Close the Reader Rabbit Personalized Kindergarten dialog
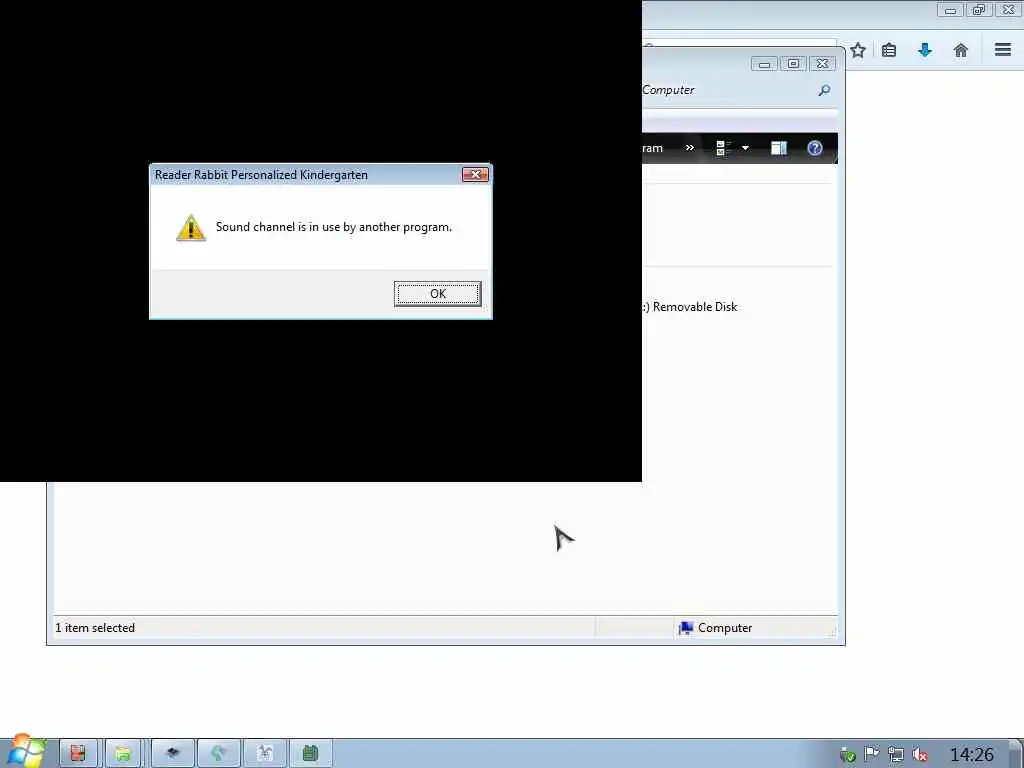1024x768 pixels. coord(475,174)
